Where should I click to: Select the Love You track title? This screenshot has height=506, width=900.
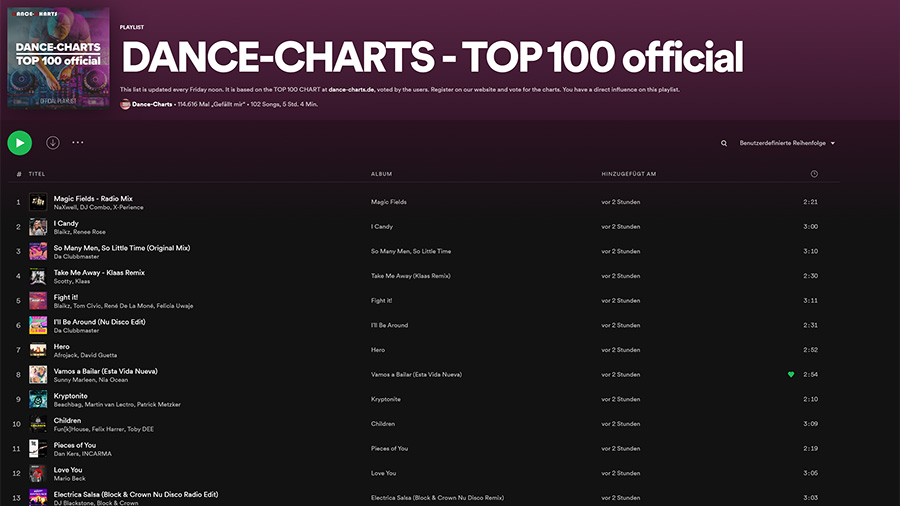68,470
